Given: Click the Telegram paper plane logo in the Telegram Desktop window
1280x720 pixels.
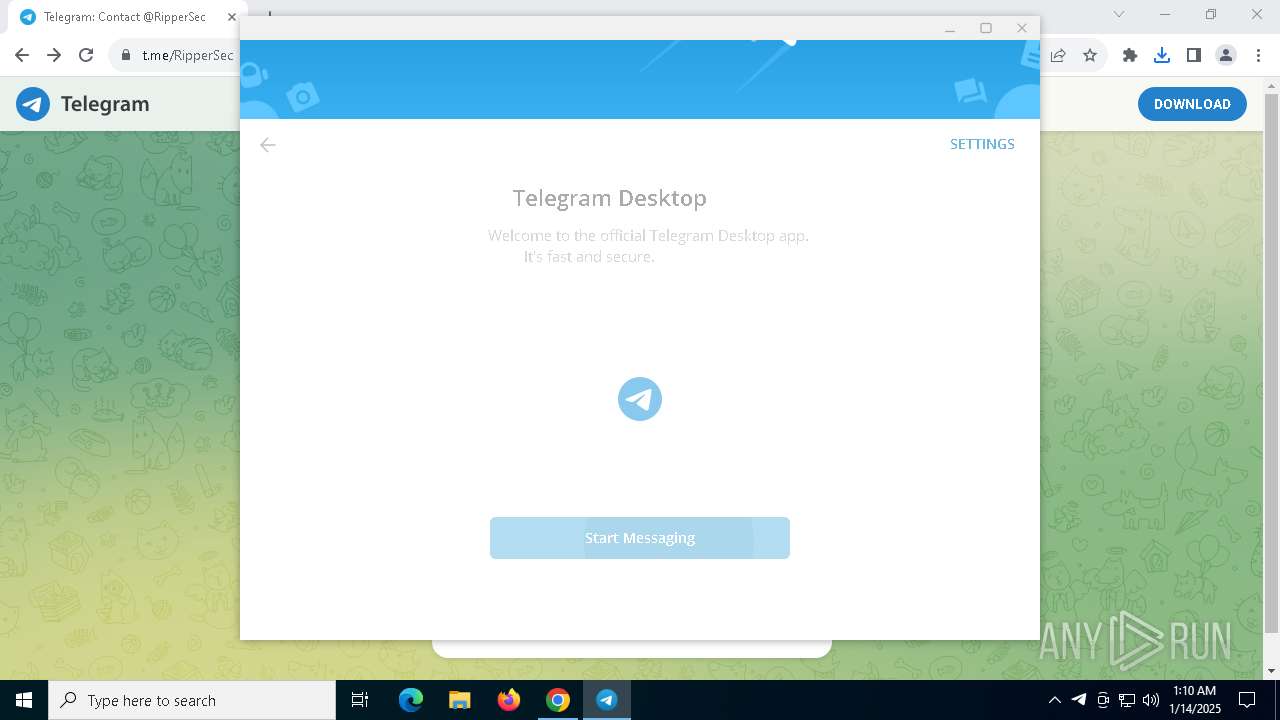Looking at the screenshot, I should coord(640,399).
